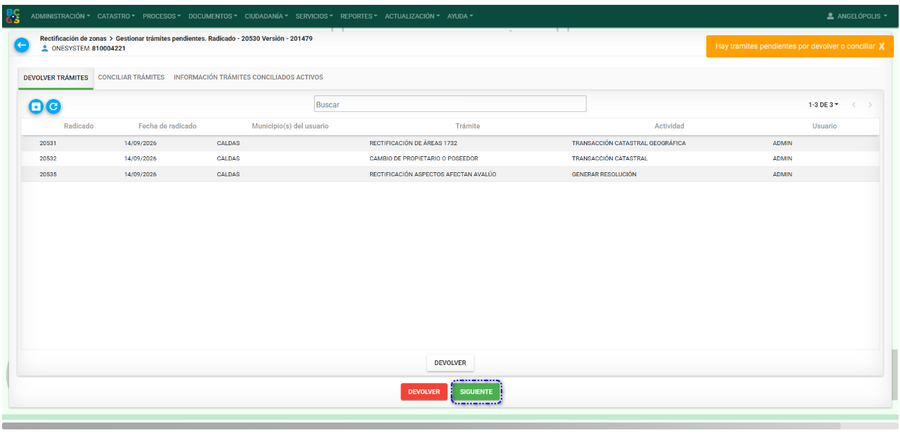Open the 1-3 DE 3 rows dropdown
Image resolution: width=900 pixels, height=437 pixels.
pos(824,105)
